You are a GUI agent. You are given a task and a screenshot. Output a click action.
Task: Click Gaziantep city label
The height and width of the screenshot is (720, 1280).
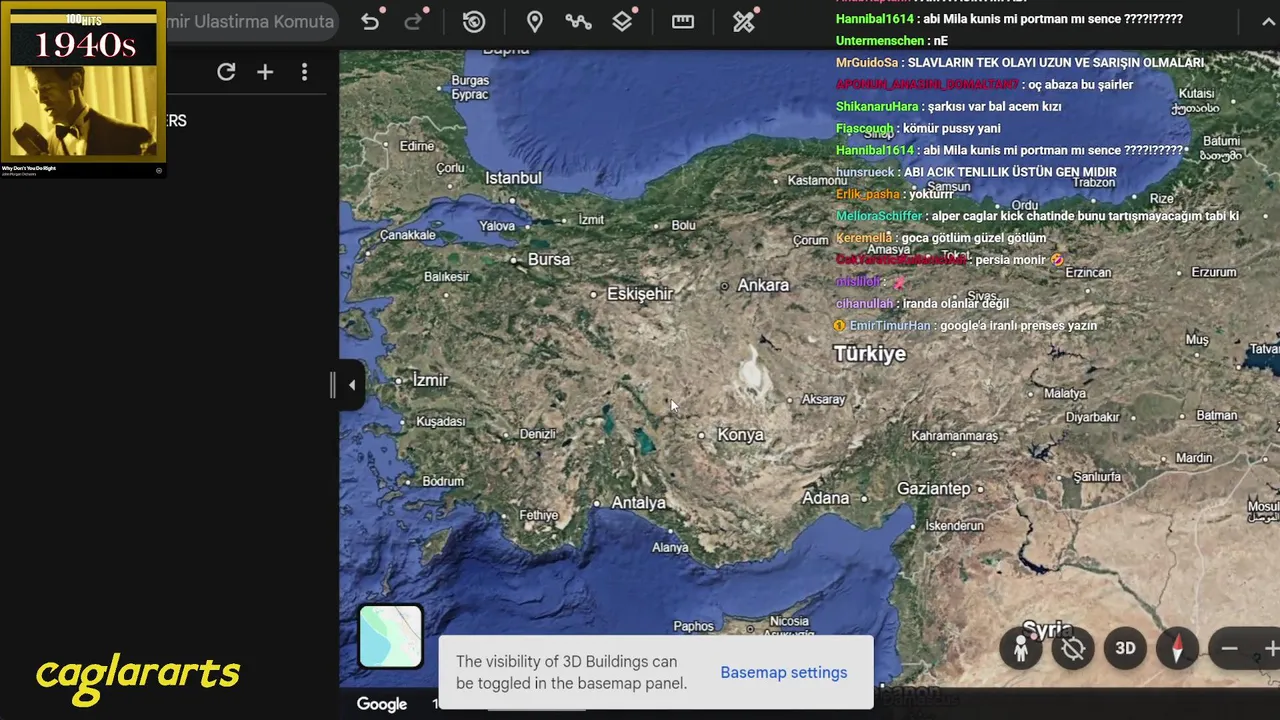click(933, 489)
